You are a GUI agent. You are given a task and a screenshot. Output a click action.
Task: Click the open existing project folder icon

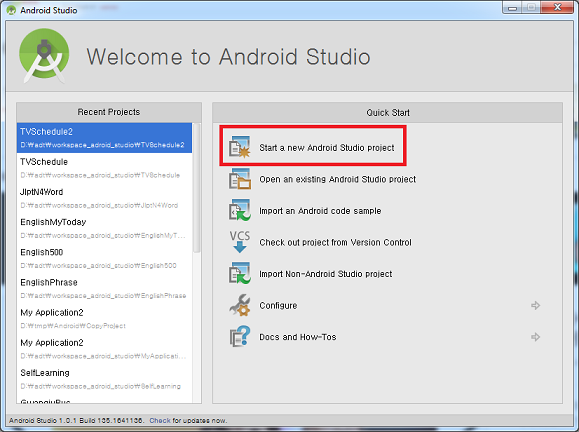pos(240,179)
